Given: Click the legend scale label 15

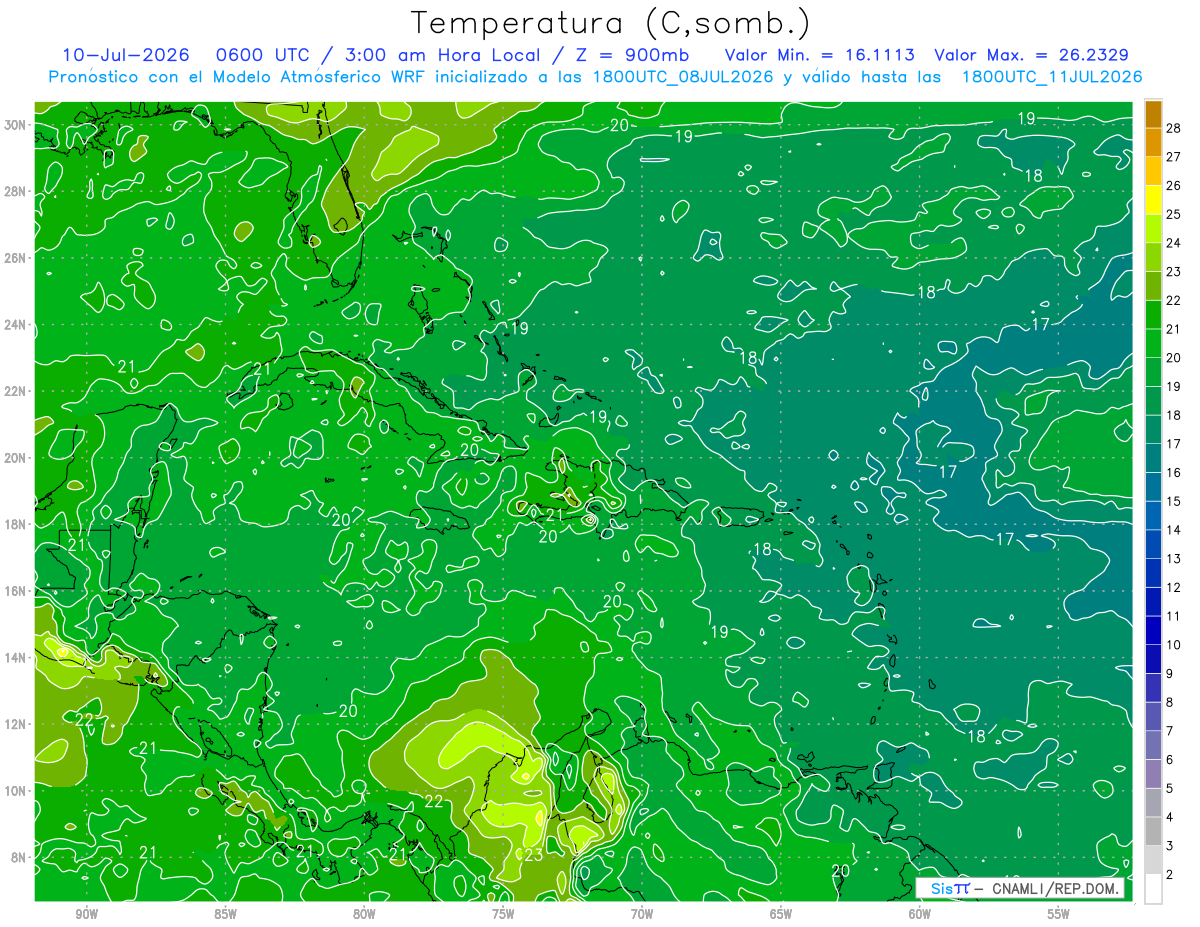Looking at the screenshot, I should click(1174, 501).
